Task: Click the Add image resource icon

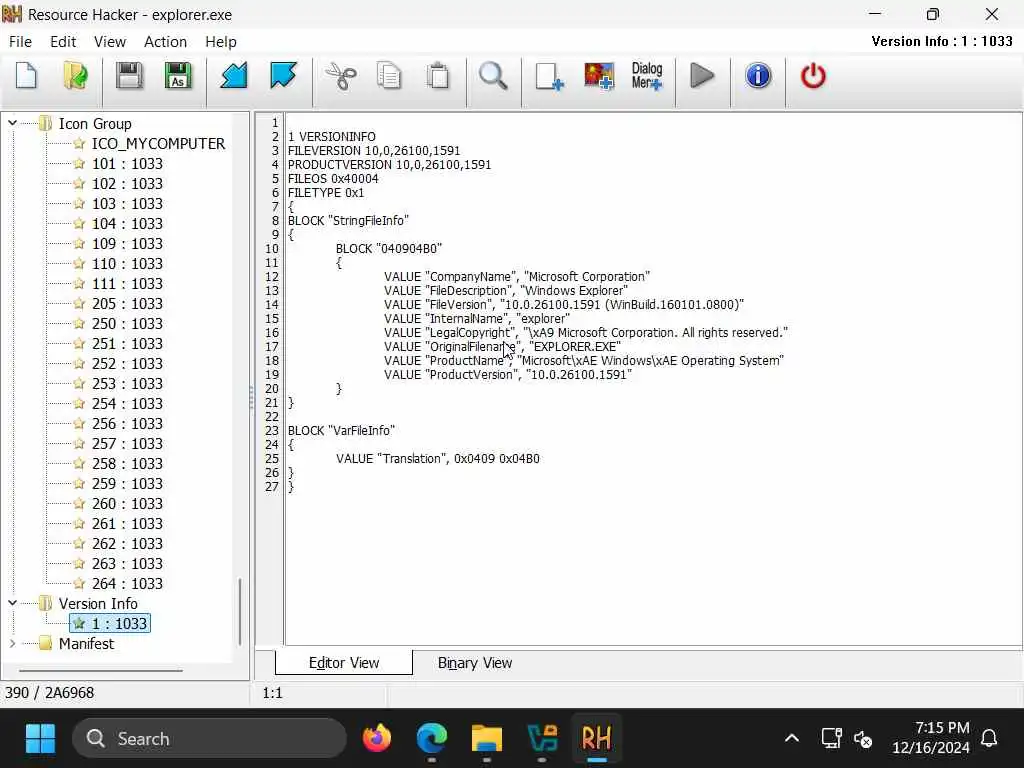Action: [599, 76]
